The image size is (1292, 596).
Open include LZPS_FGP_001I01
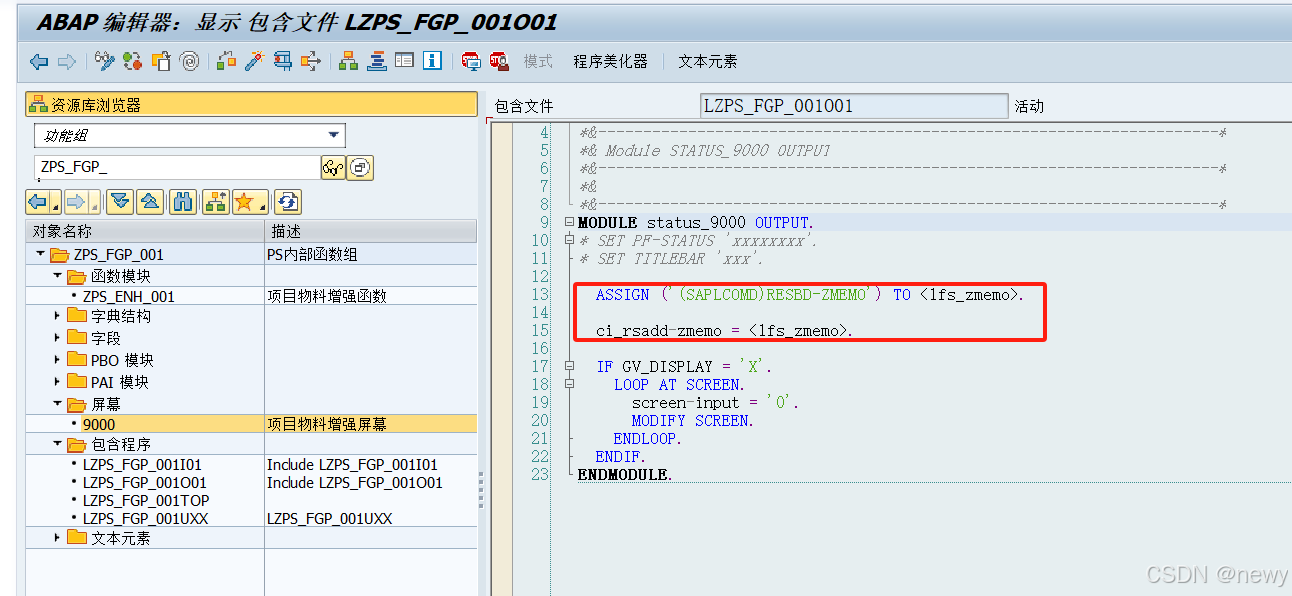pos(142,465)
